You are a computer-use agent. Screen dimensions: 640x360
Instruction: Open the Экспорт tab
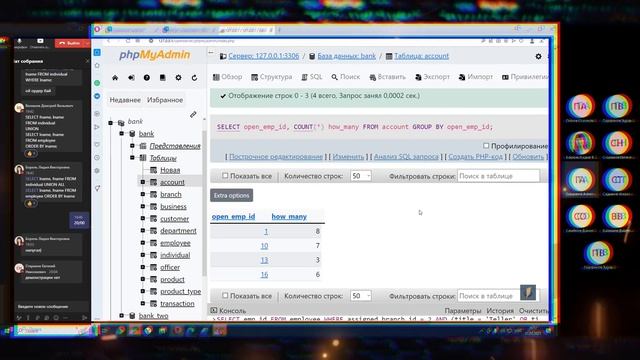click(x=433, y=77)
